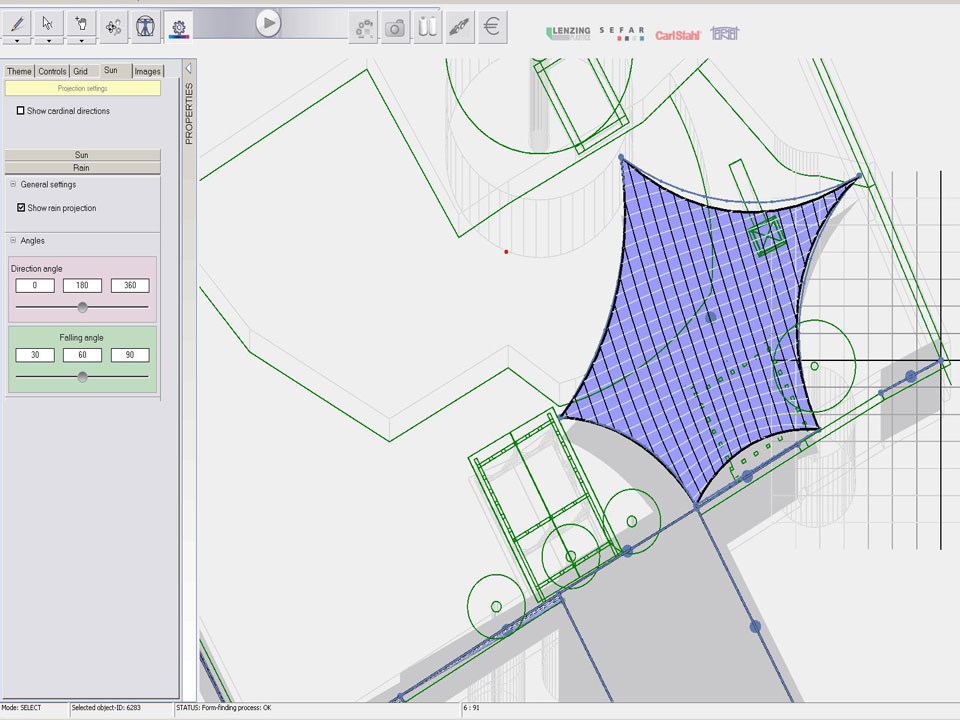The height and width of the screenshot is (720, 960).
Task: Open the Euro cost calculation icon
Action: coord(491,27)
